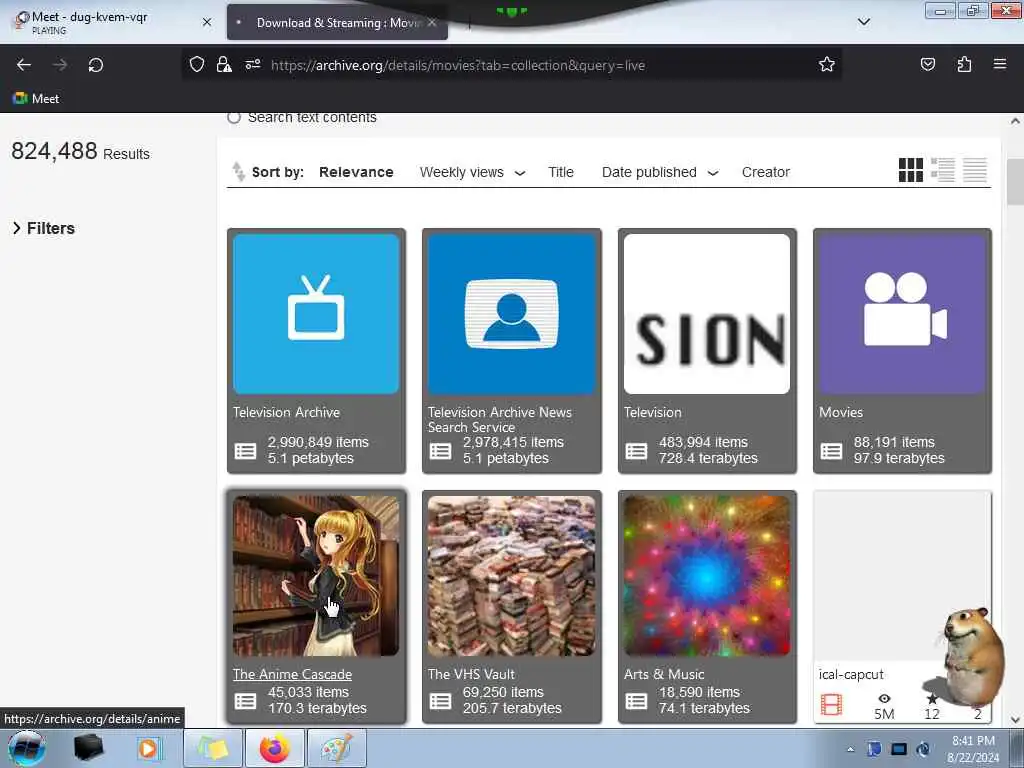This screenshot has width=1024, height=768.
Task: Click the 824,488 Results count
Action: (80, 152)
